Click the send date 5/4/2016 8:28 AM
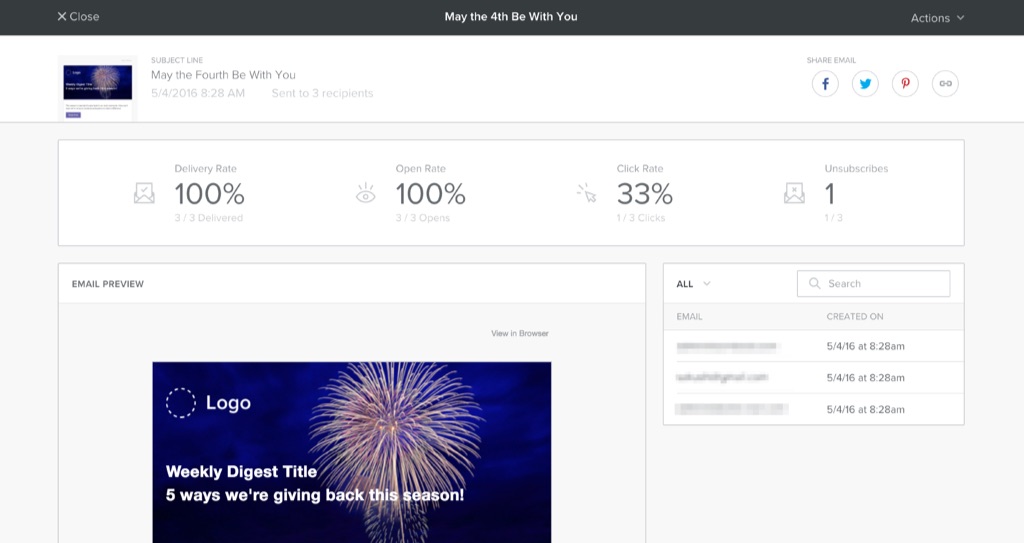This screenshot has height=543, width=1024. (x=198, y=93)
